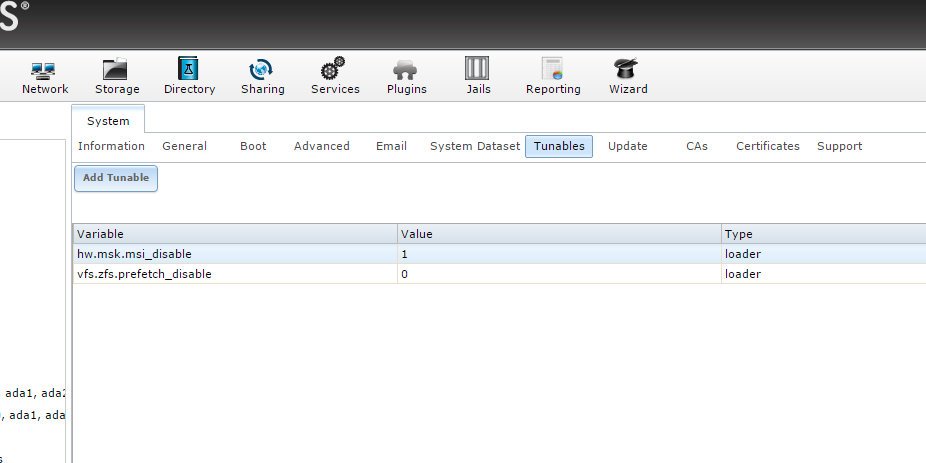Sort by the Value column header
926x463 pixels.
pos(559,234)
